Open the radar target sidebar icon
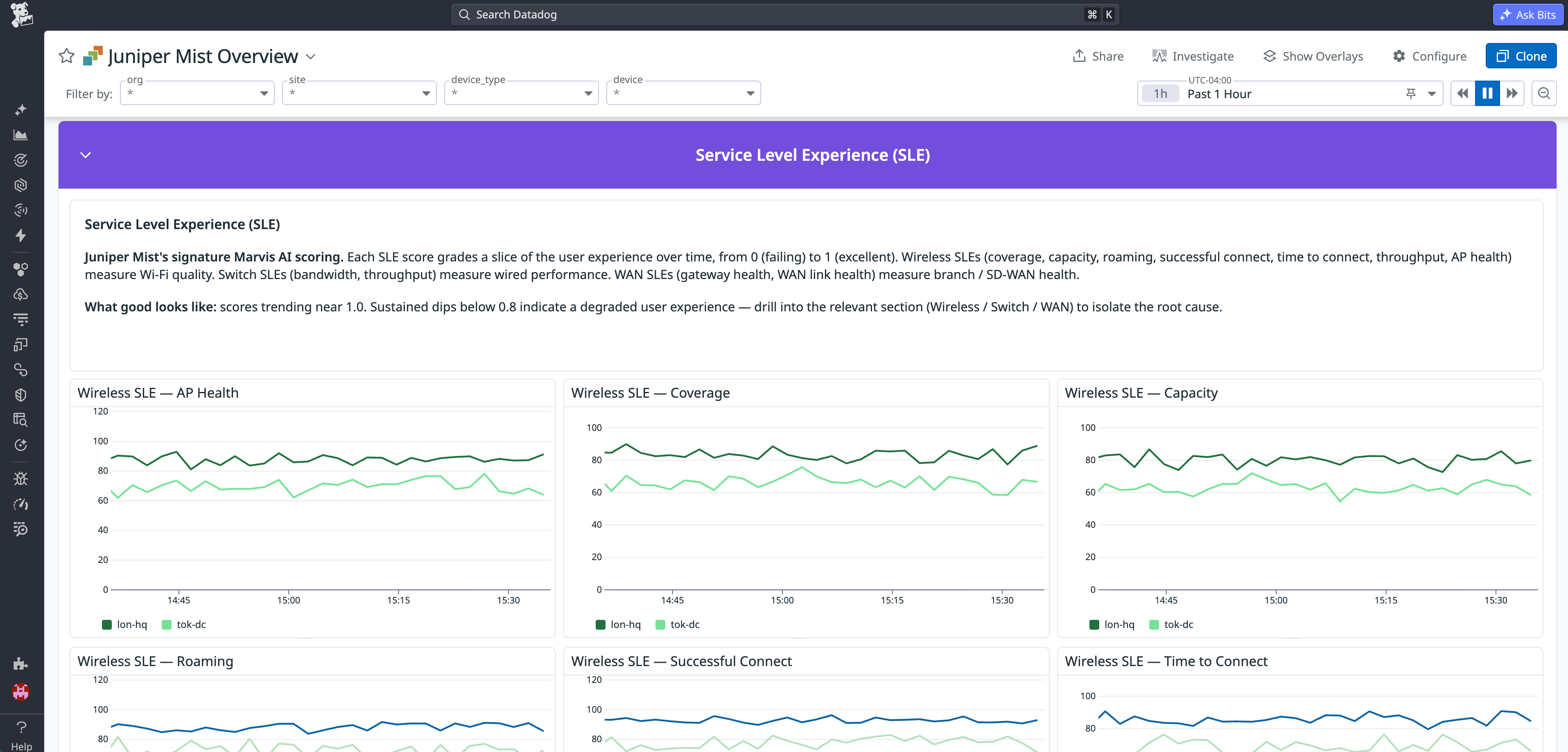This screenshot has height=752, width=1568. point(21,160)
